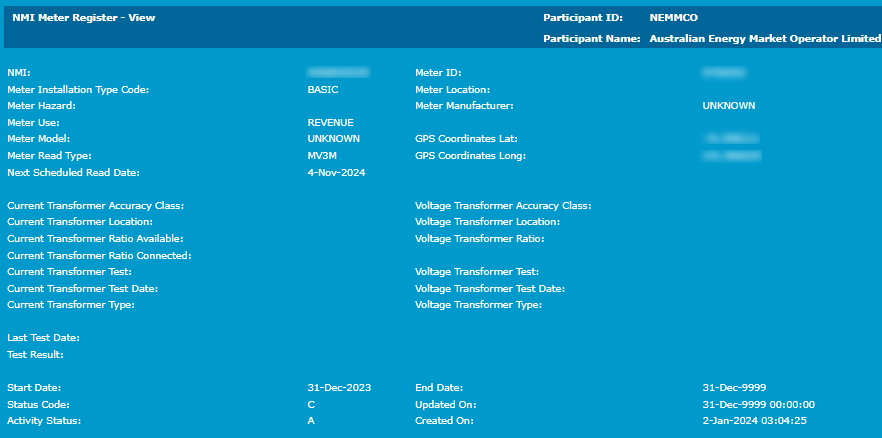Select the Australian Energy Market Operator Limited name
The height and width of the screenshot is (438, 882).
765,39
